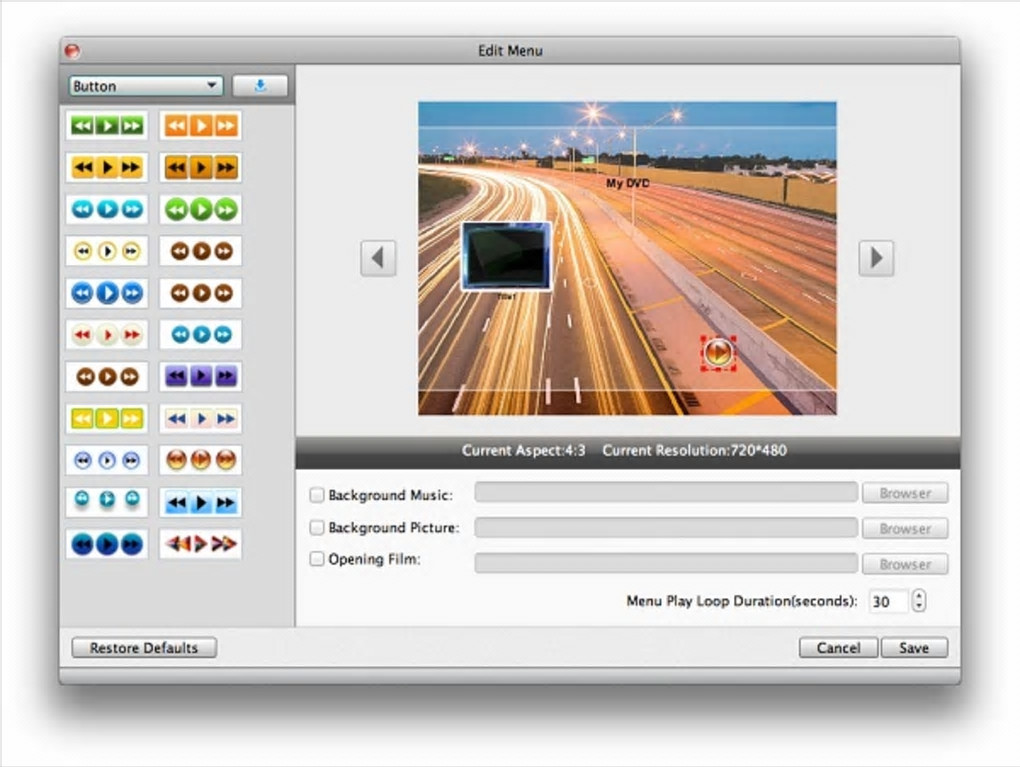Click the Background Music path field

point(665,493)
